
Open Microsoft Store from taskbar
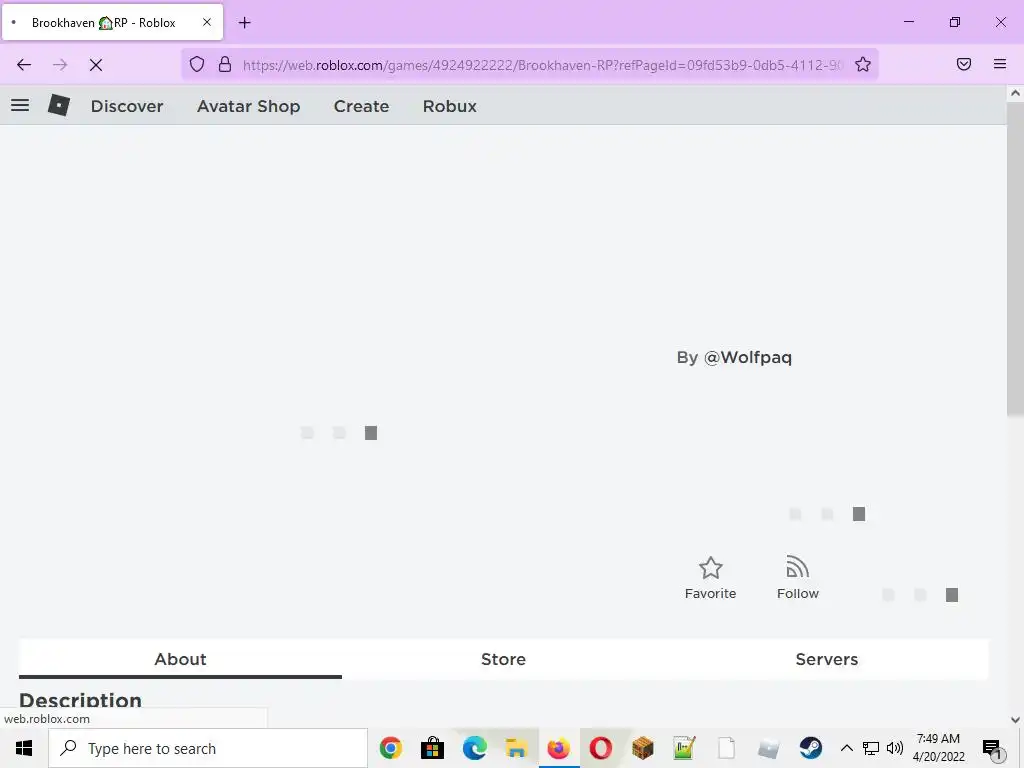pyautogui.click(x=432, y=748)
